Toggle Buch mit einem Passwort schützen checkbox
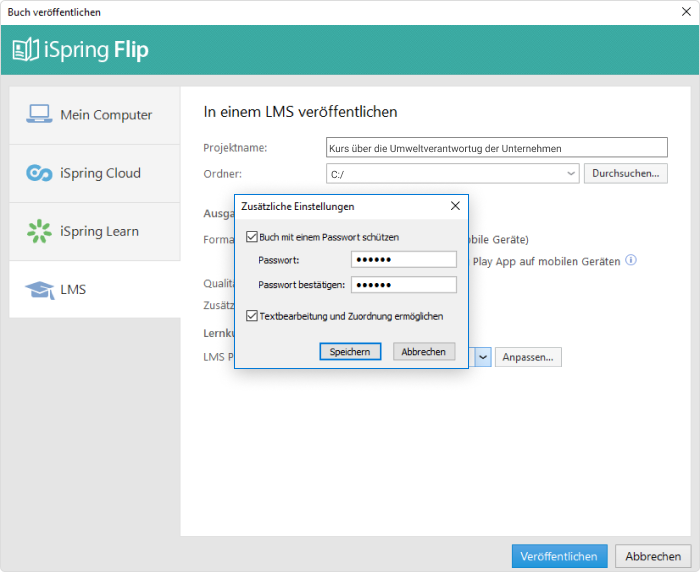Viewport: 700px width, 572px height. 252,237
